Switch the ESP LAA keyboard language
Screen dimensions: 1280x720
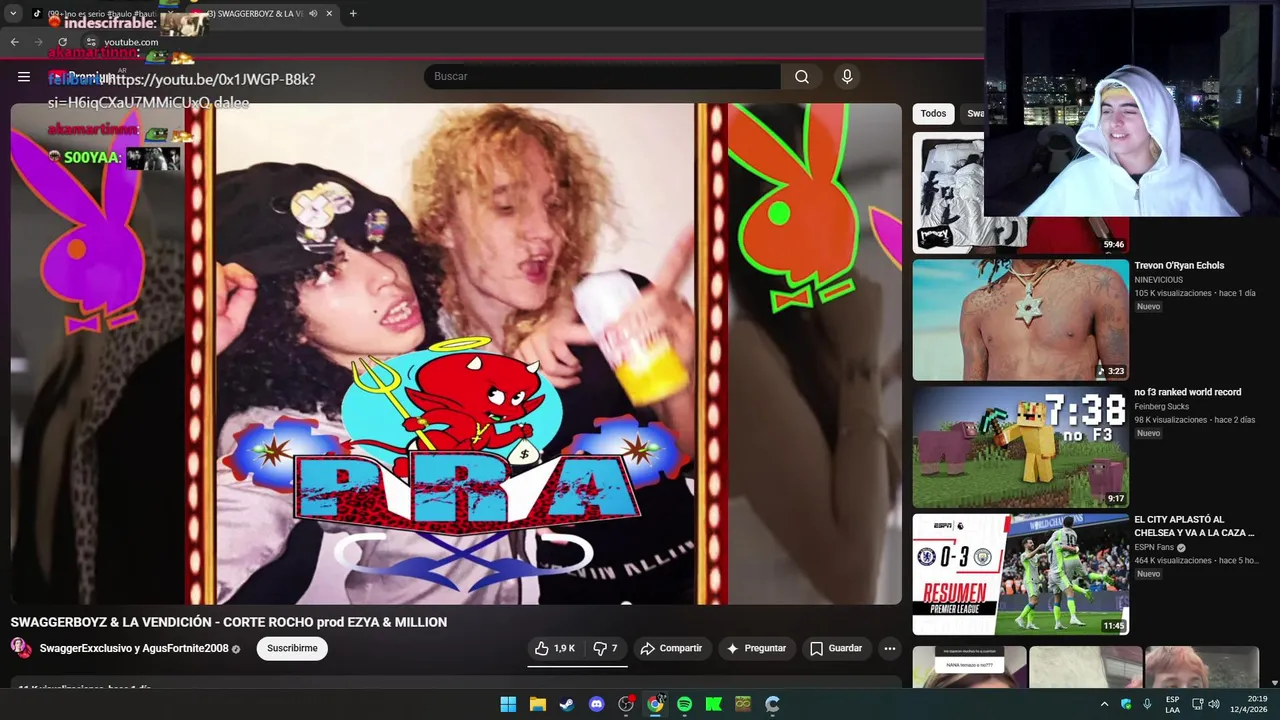click(x=1172, y=704)
